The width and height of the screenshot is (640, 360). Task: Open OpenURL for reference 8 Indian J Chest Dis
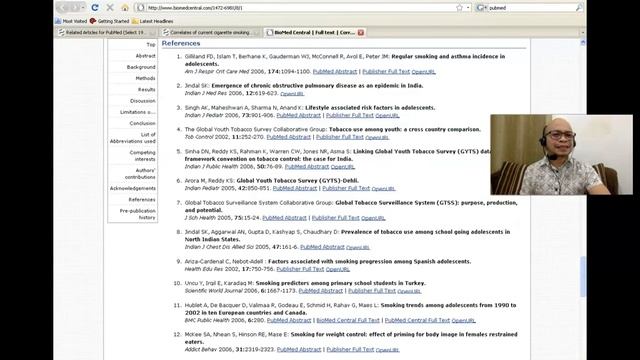(358, 247)
